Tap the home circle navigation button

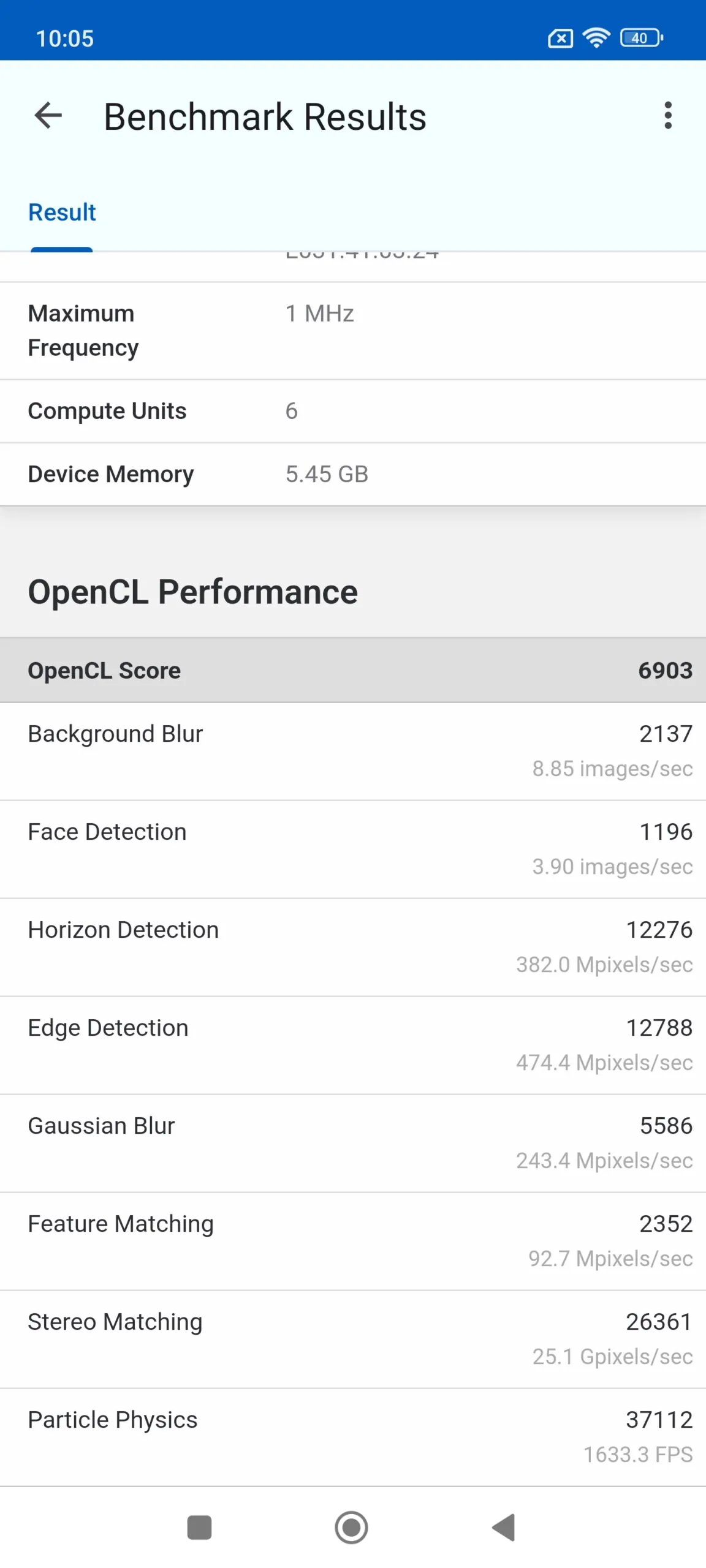[x=352, y=1528]
